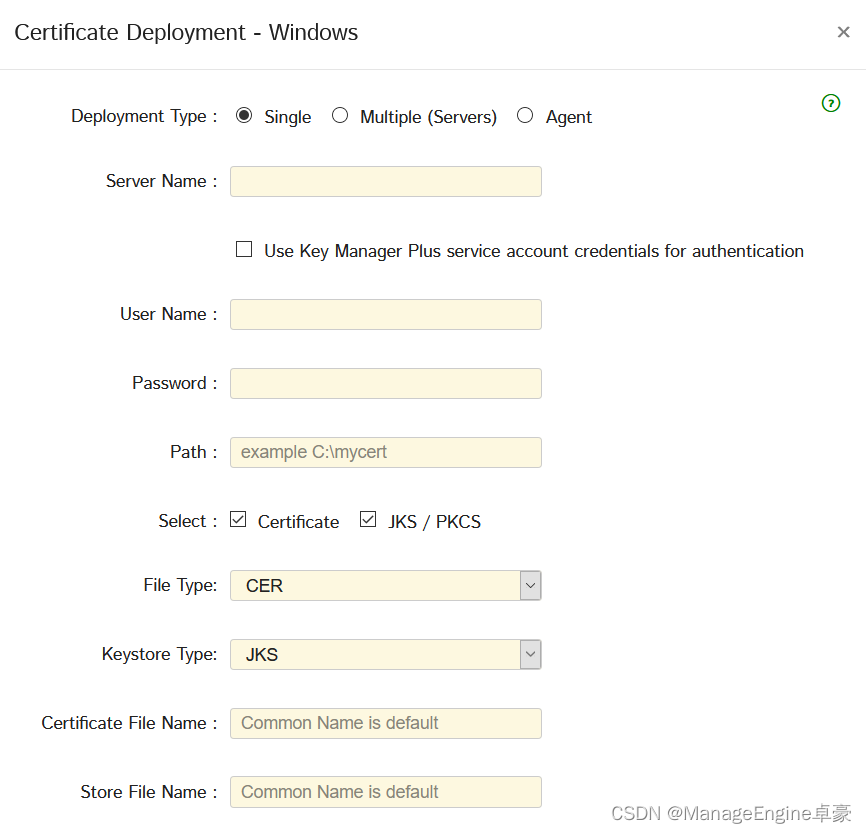
Task: Focus the Path field with example C:\mycert
Action: 386,452
